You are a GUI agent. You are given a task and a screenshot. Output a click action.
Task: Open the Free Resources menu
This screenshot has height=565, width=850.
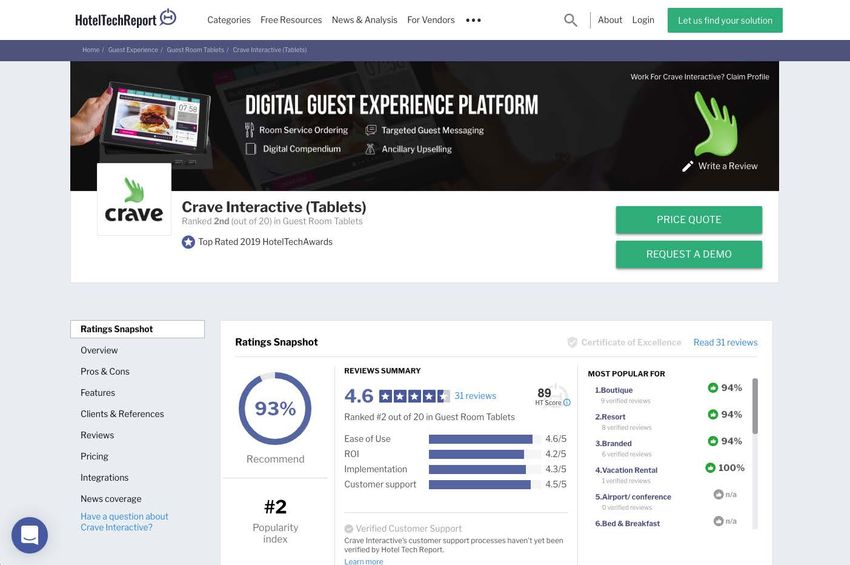(291, 20)
